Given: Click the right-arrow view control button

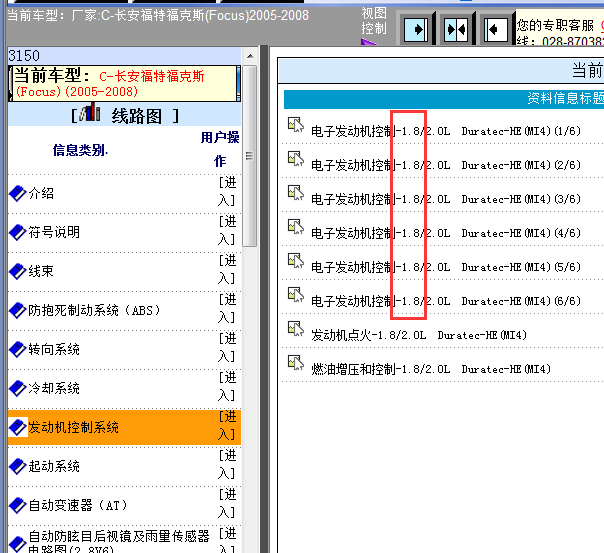Looking at the screenshot, I should 416,29.
